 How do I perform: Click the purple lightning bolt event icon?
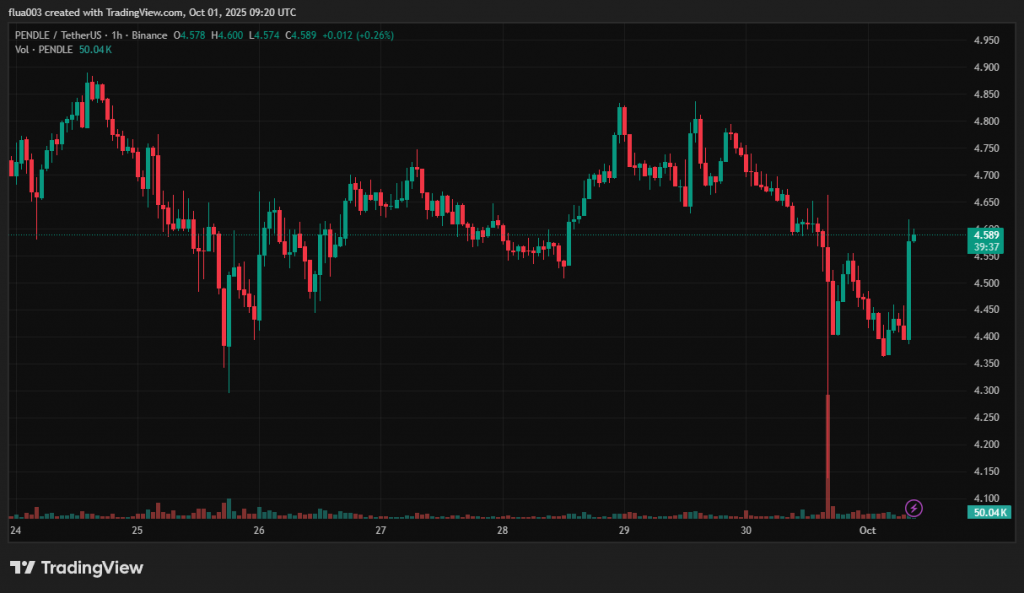[x=913, y=508]
